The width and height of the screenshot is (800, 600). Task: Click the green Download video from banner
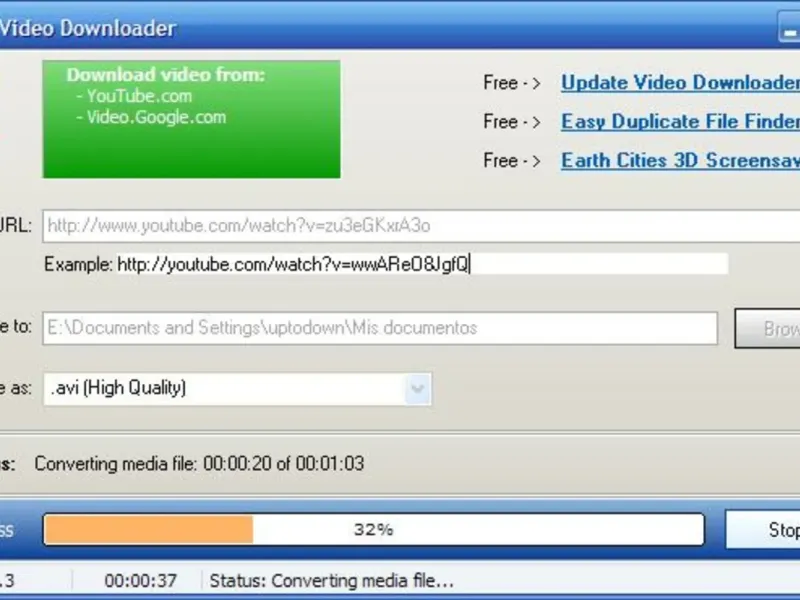[x=191, y=119]
